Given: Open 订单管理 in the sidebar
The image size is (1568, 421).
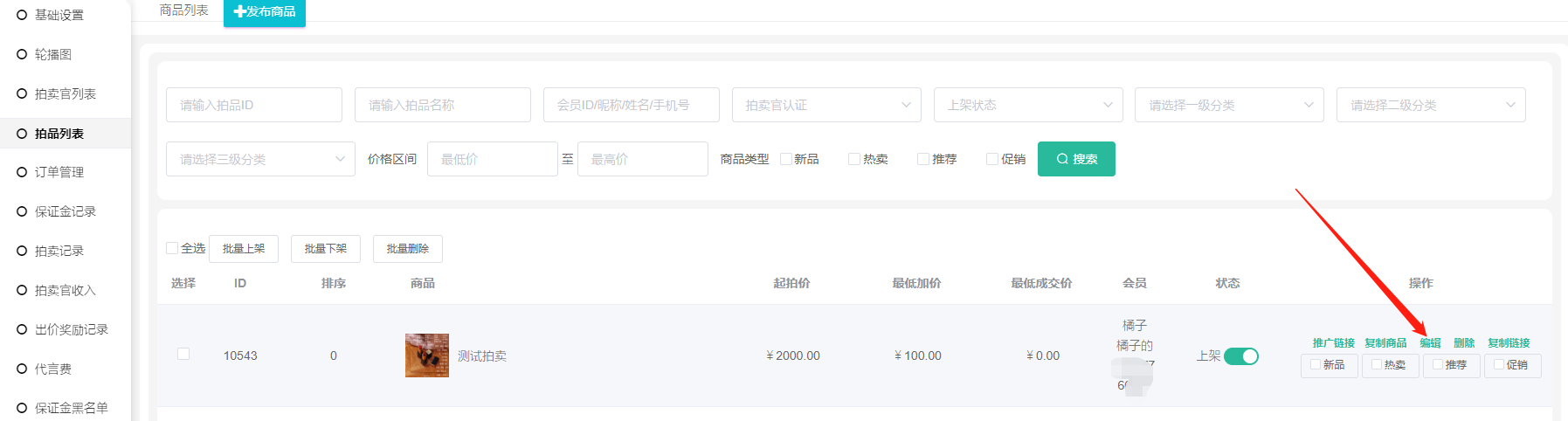Looking at the screenshot, I should pos(59,172).
